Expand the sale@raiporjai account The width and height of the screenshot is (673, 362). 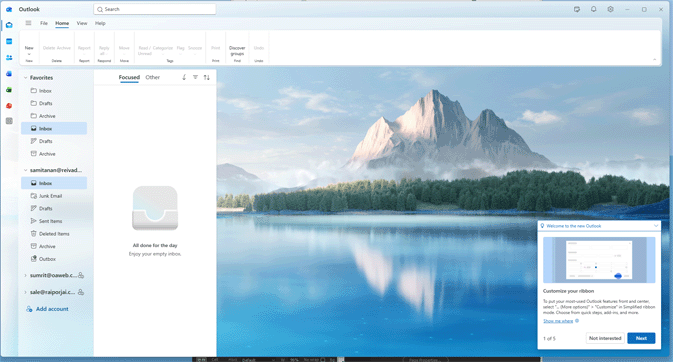[25, 292]
